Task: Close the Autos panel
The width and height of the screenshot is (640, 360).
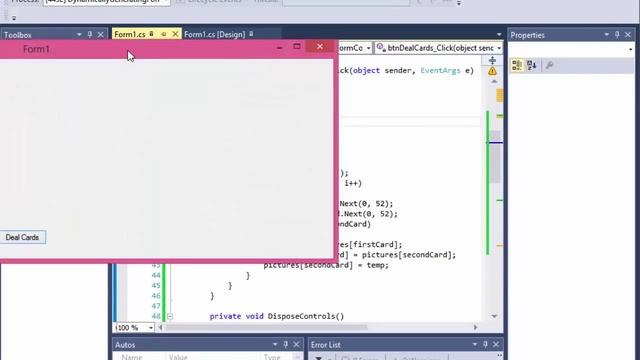Action: tap(296, 345)
